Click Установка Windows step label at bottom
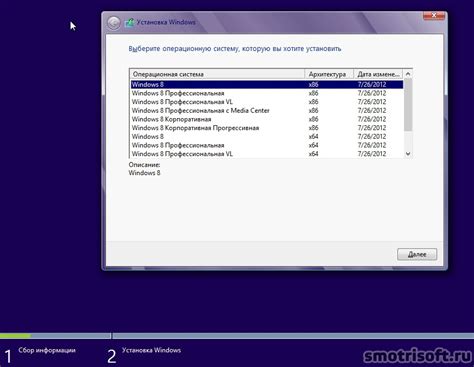Image resolution: width=474 pixels, height=367 pixels. pos(151,350)
